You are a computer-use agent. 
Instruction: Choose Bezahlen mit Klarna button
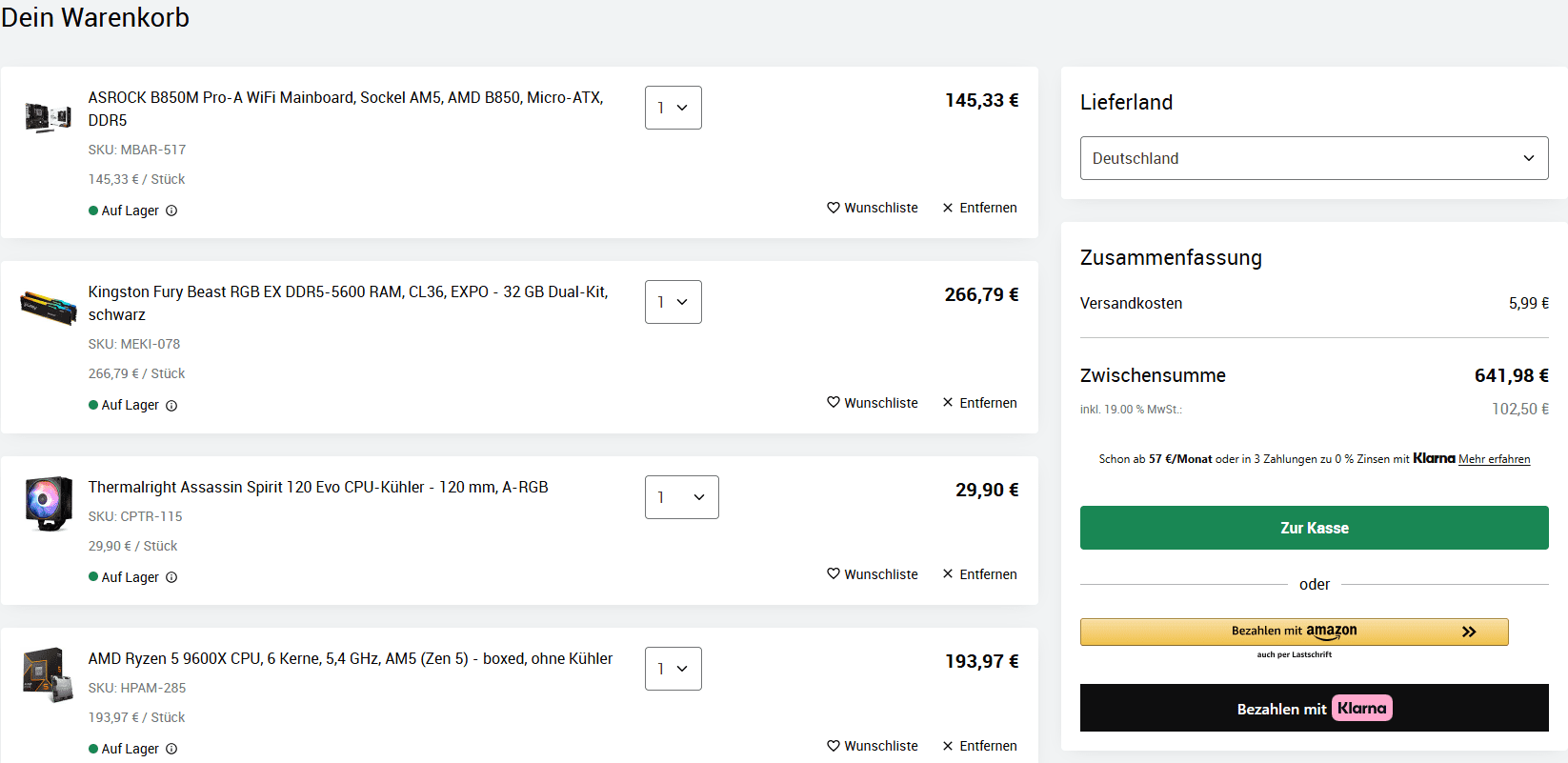(1314, 708)
